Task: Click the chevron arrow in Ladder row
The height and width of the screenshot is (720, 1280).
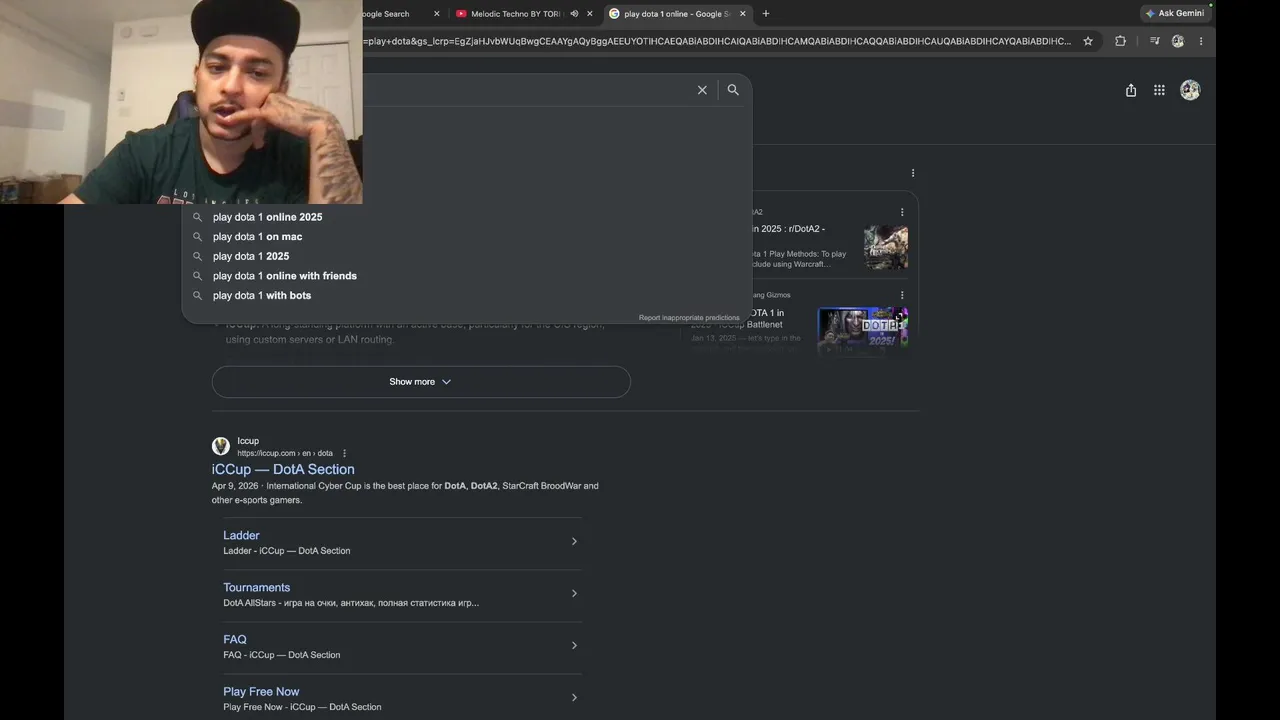Action: [574, 542]
